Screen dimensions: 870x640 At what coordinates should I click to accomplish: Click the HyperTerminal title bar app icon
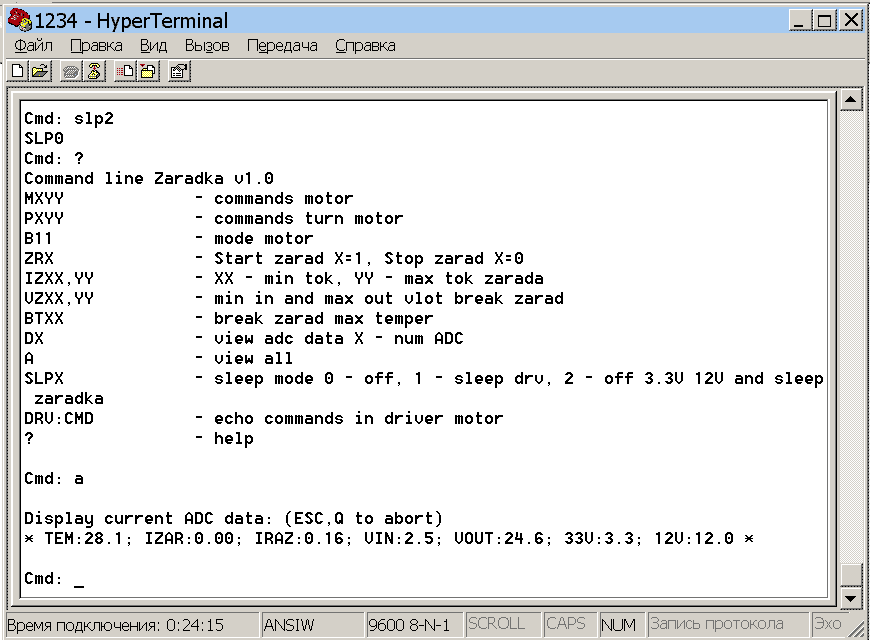19,20
